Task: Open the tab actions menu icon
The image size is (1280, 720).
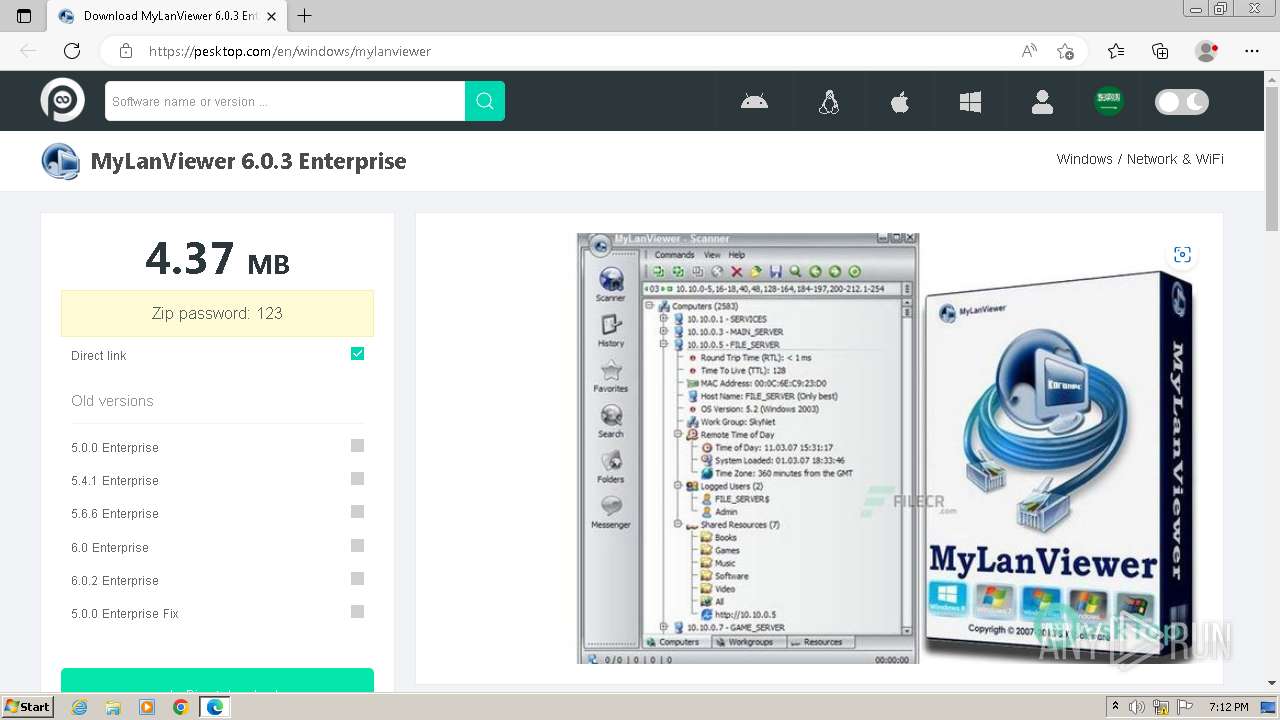Action: tap(24, 16)
